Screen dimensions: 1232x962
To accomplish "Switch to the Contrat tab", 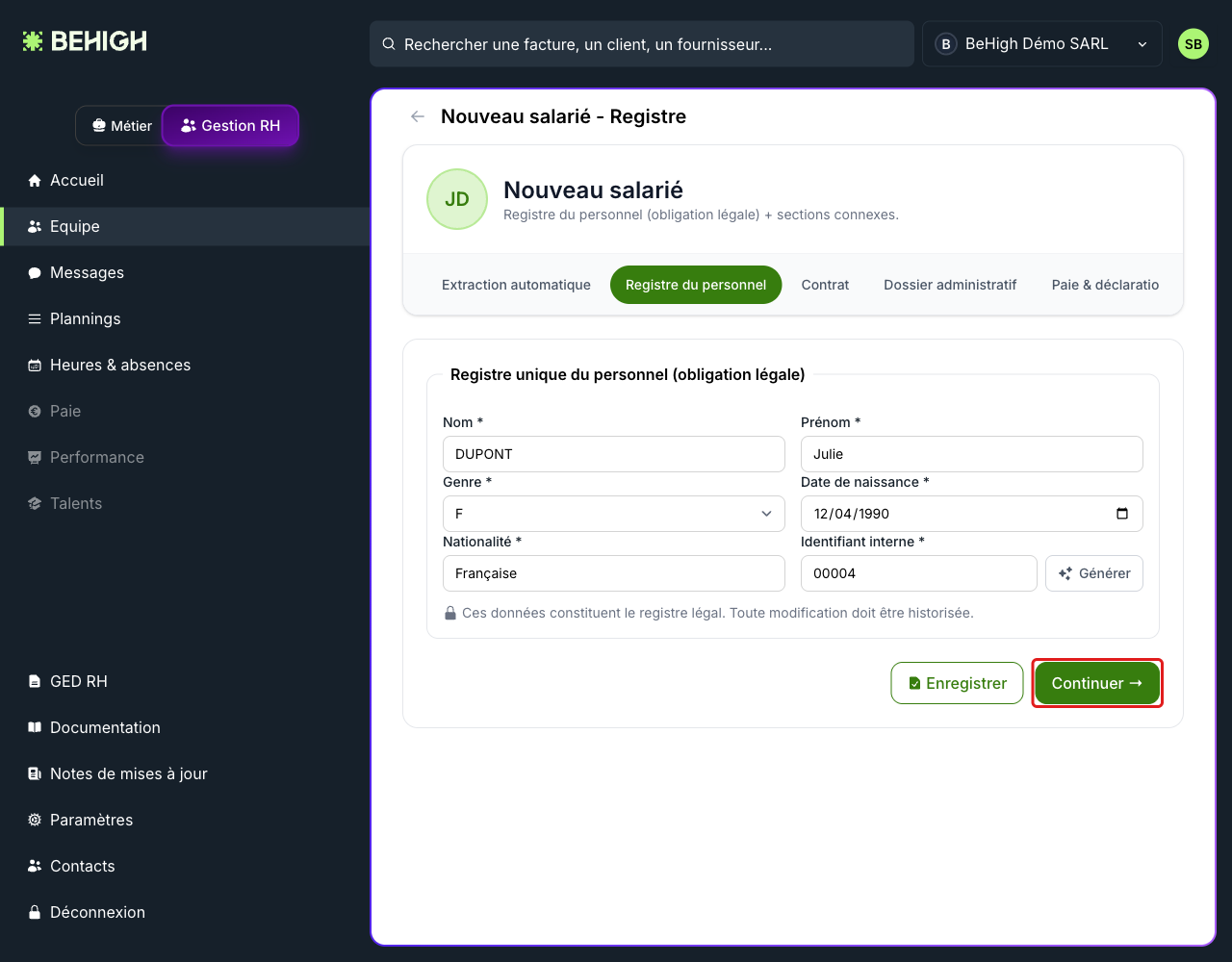I will [x=825, y=285].
